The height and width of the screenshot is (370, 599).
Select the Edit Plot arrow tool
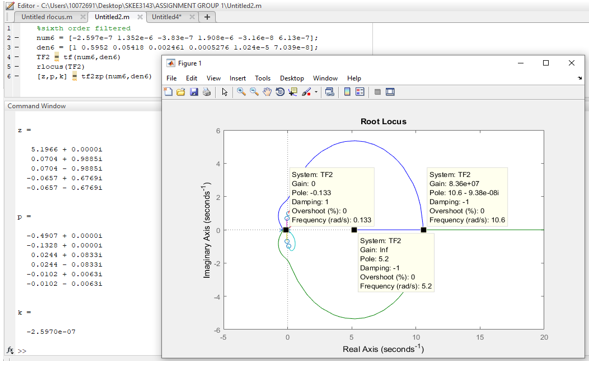tap(224, 92)
